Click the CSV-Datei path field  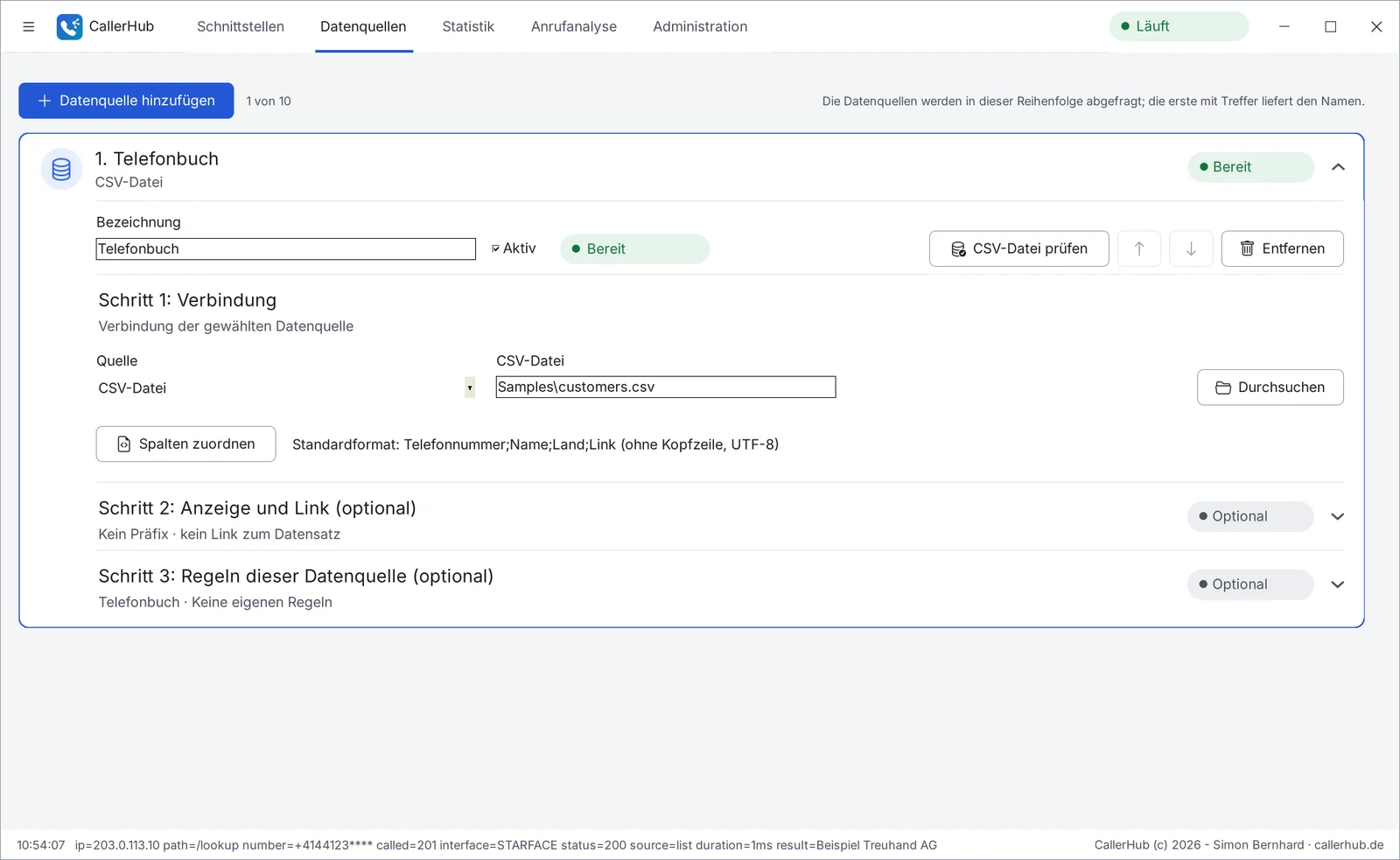pyautogui.click(x=666, y=387)
